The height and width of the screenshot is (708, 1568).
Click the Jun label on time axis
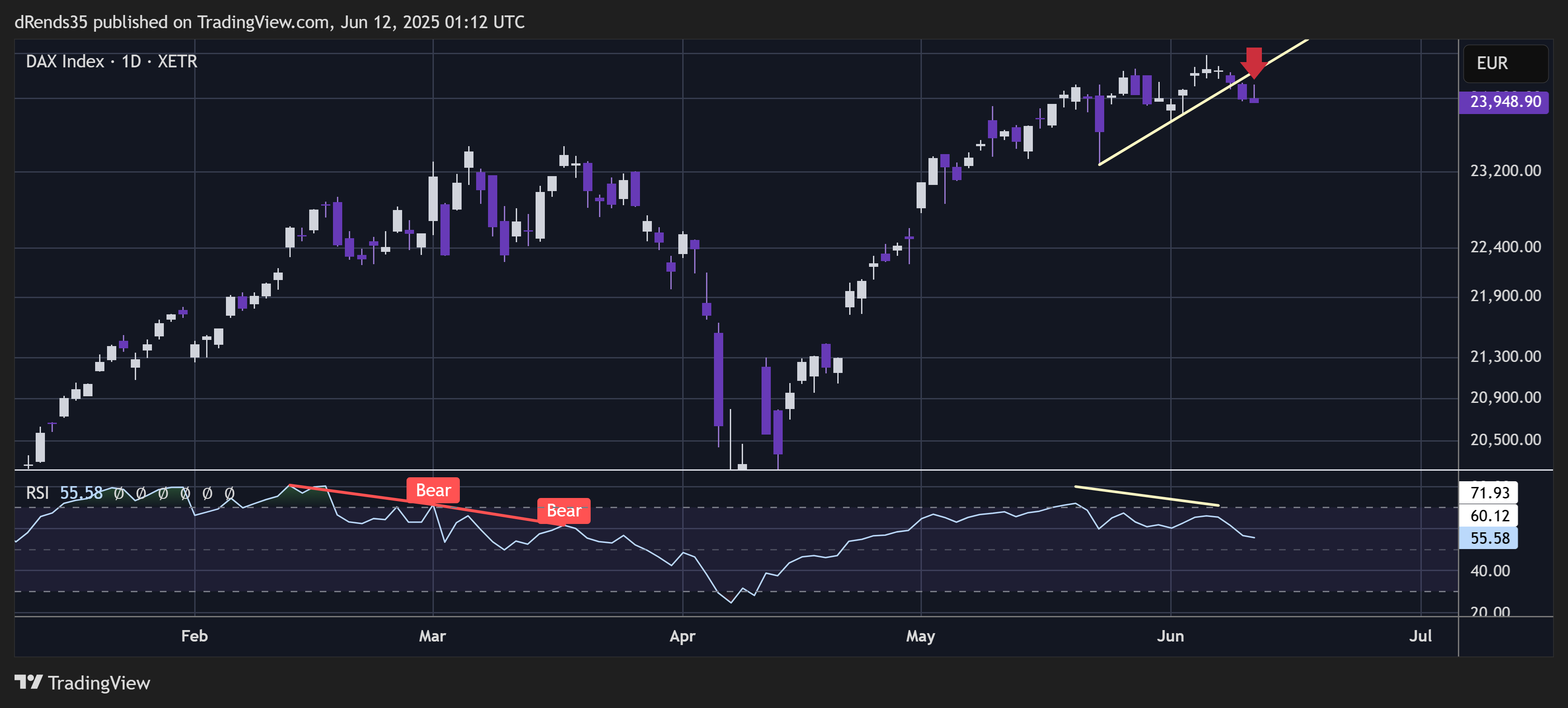[x=1170, y=636]
